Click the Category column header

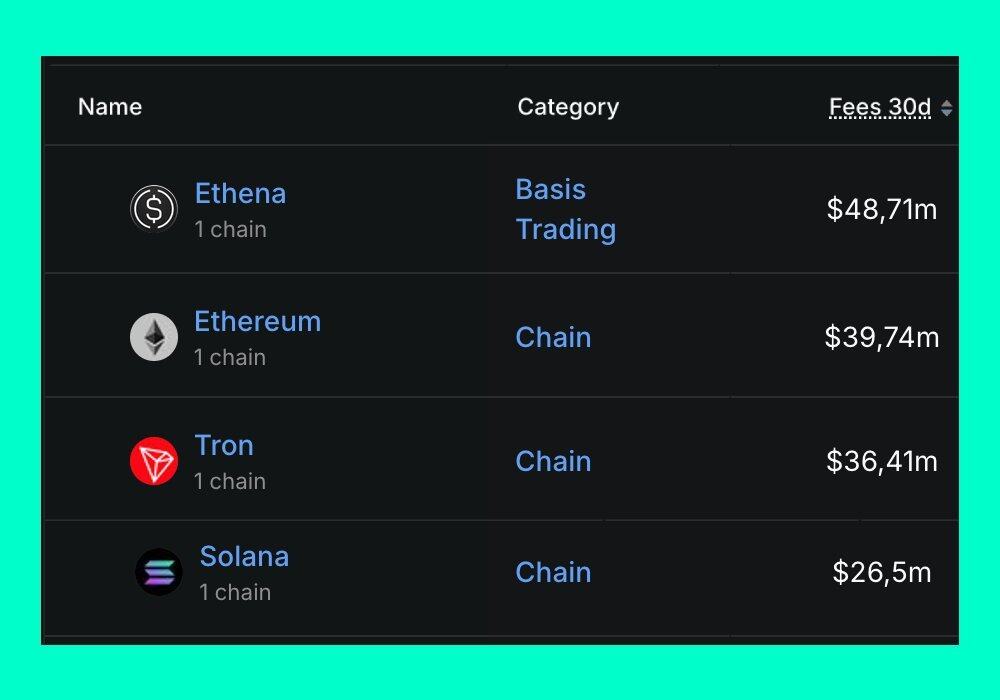(568, 107)
